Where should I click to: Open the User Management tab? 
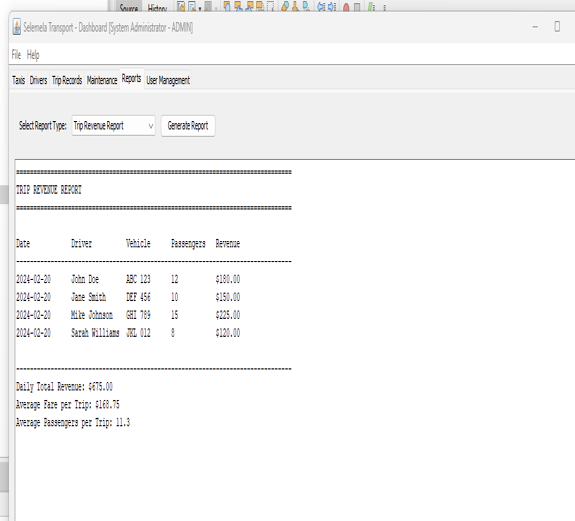point(168,80)
